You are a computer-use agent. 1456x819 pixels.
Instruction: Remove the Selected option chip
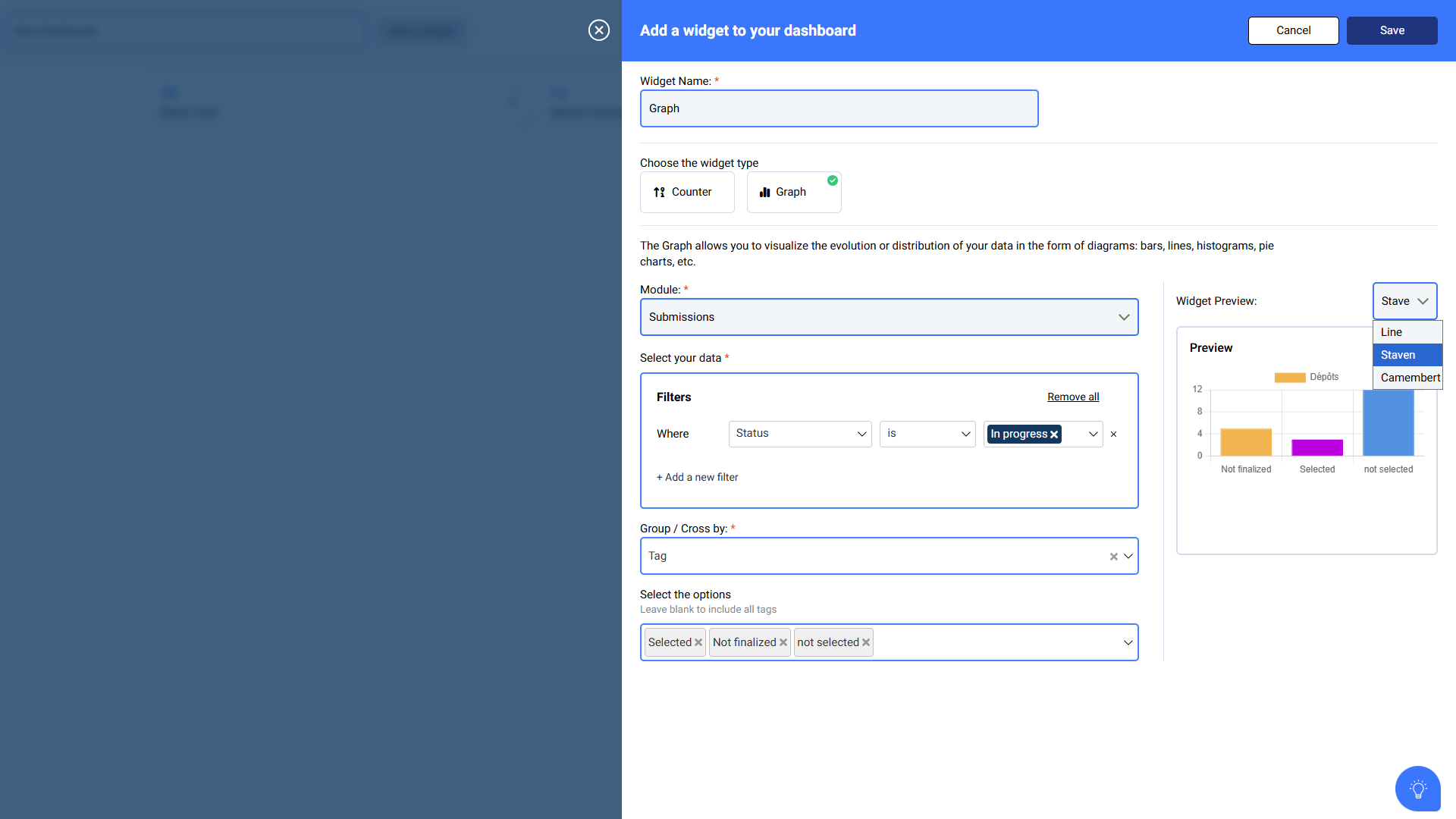pos(698,642)
